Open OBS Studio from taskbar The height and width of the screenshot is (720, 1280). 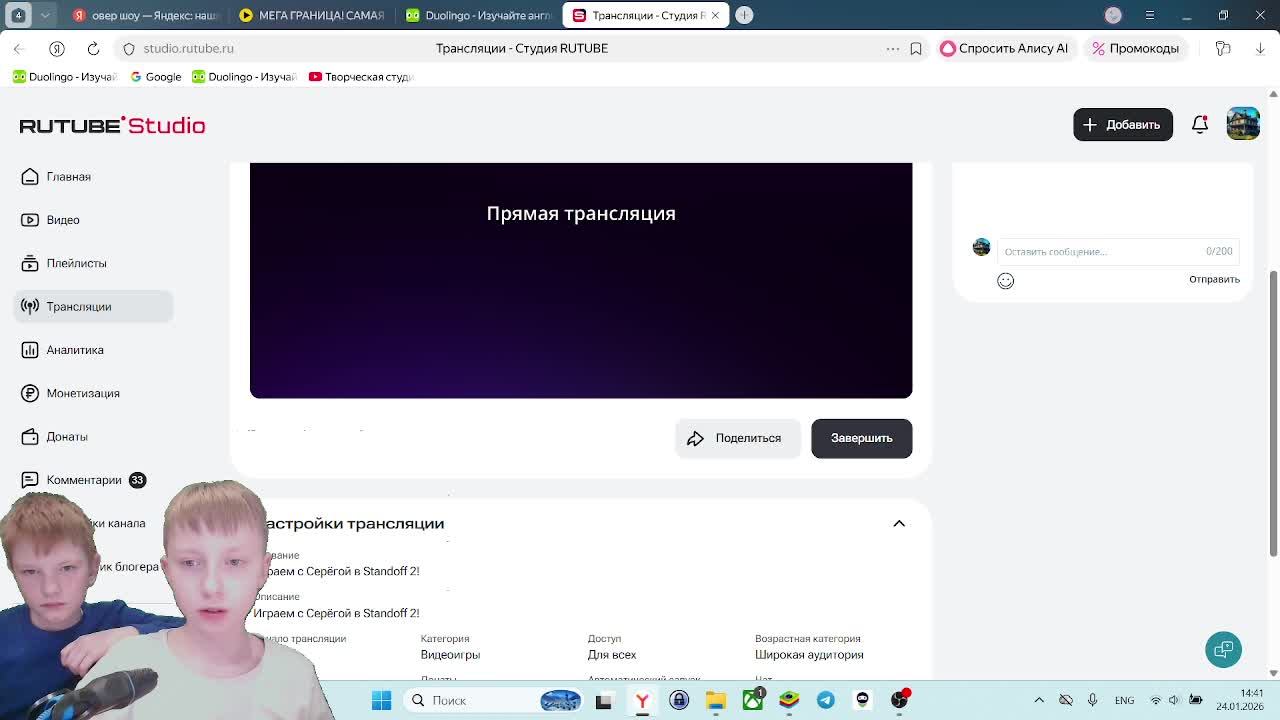pyautogui.click(x=899, y=700)
